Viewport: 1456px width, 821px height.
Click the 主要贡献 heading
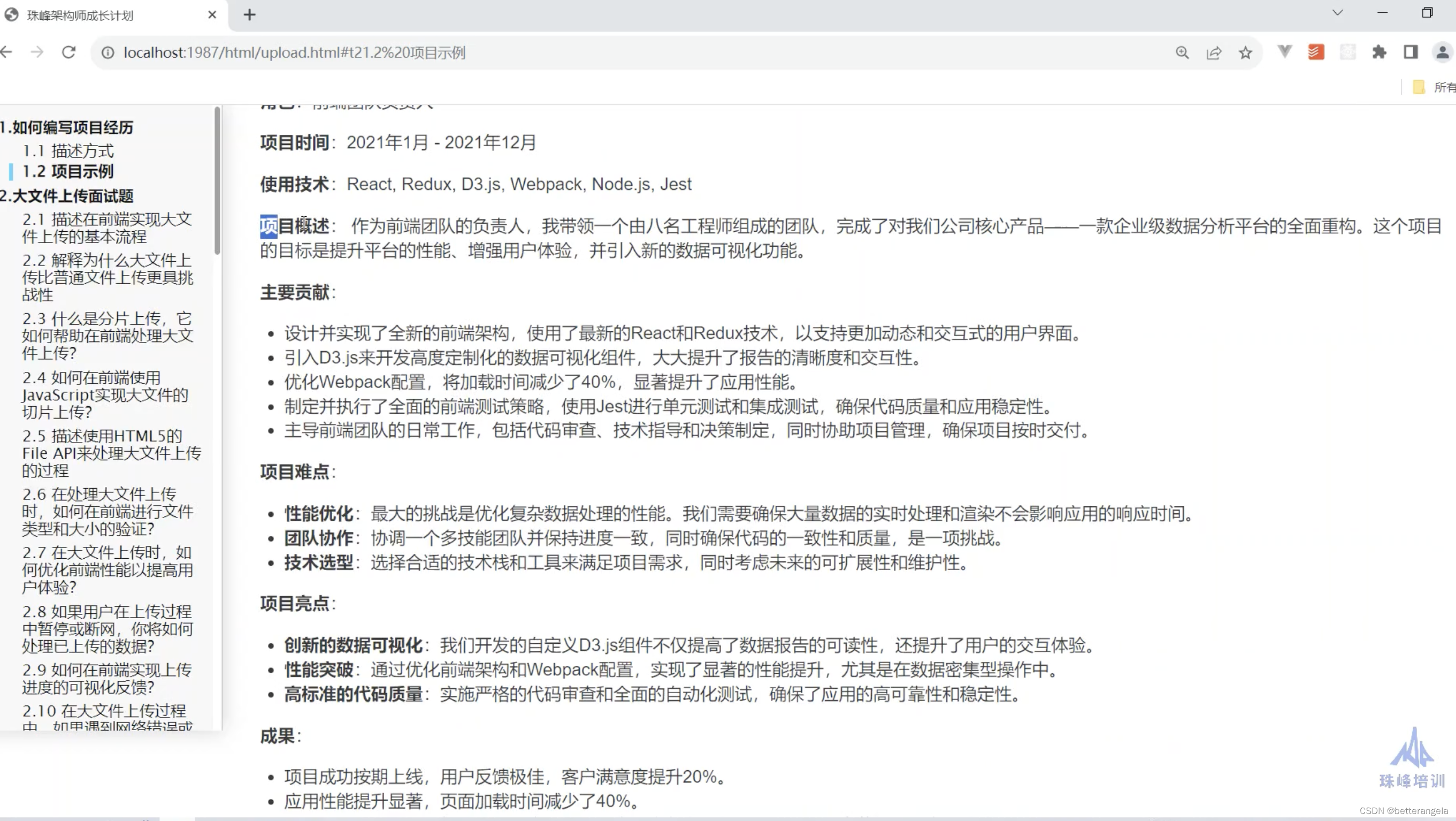click(295, 292)
